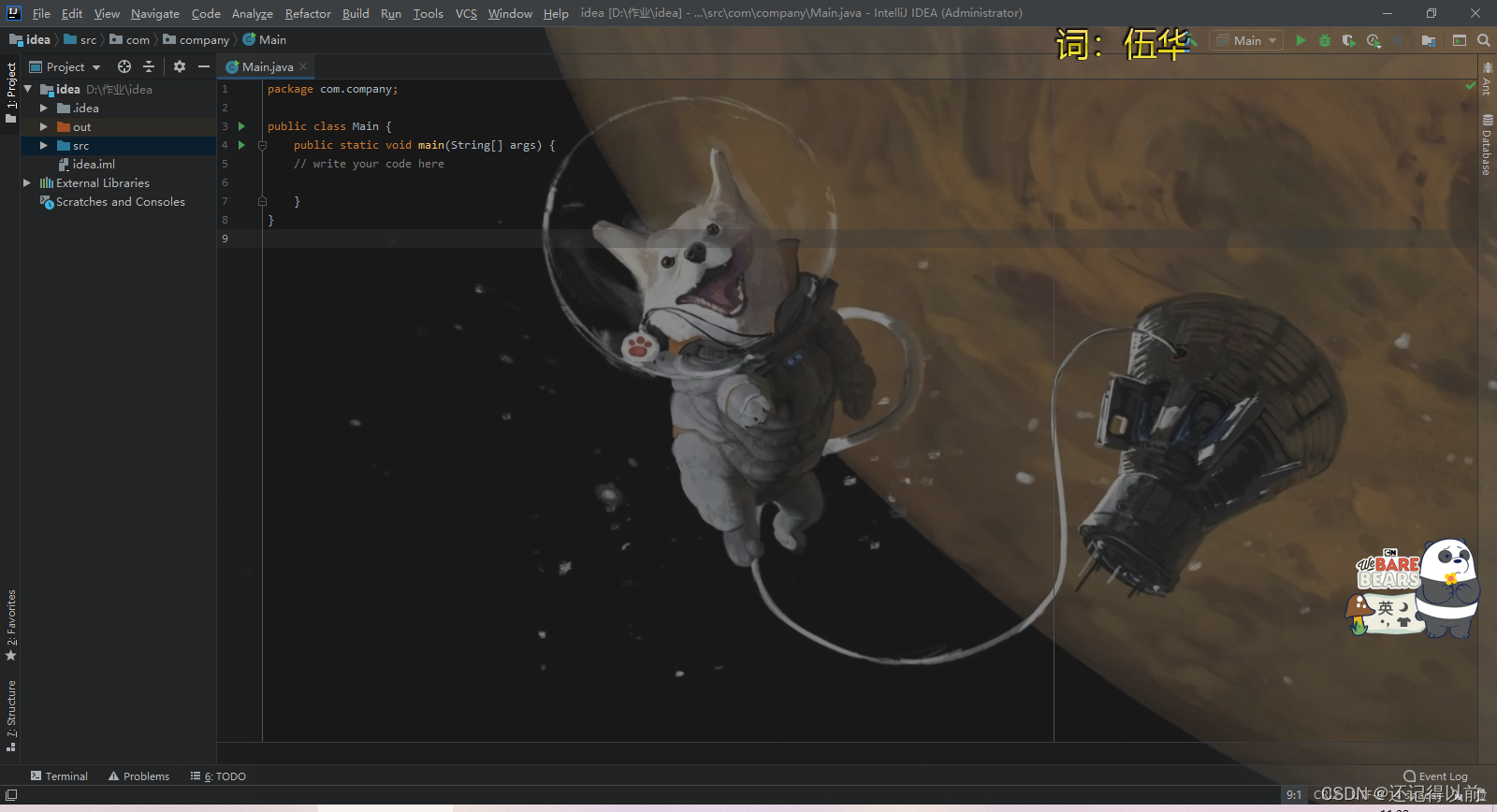Toggle the 7: Structure side panel
Viewport: 1497px width, 812px height.
point(11,717)
